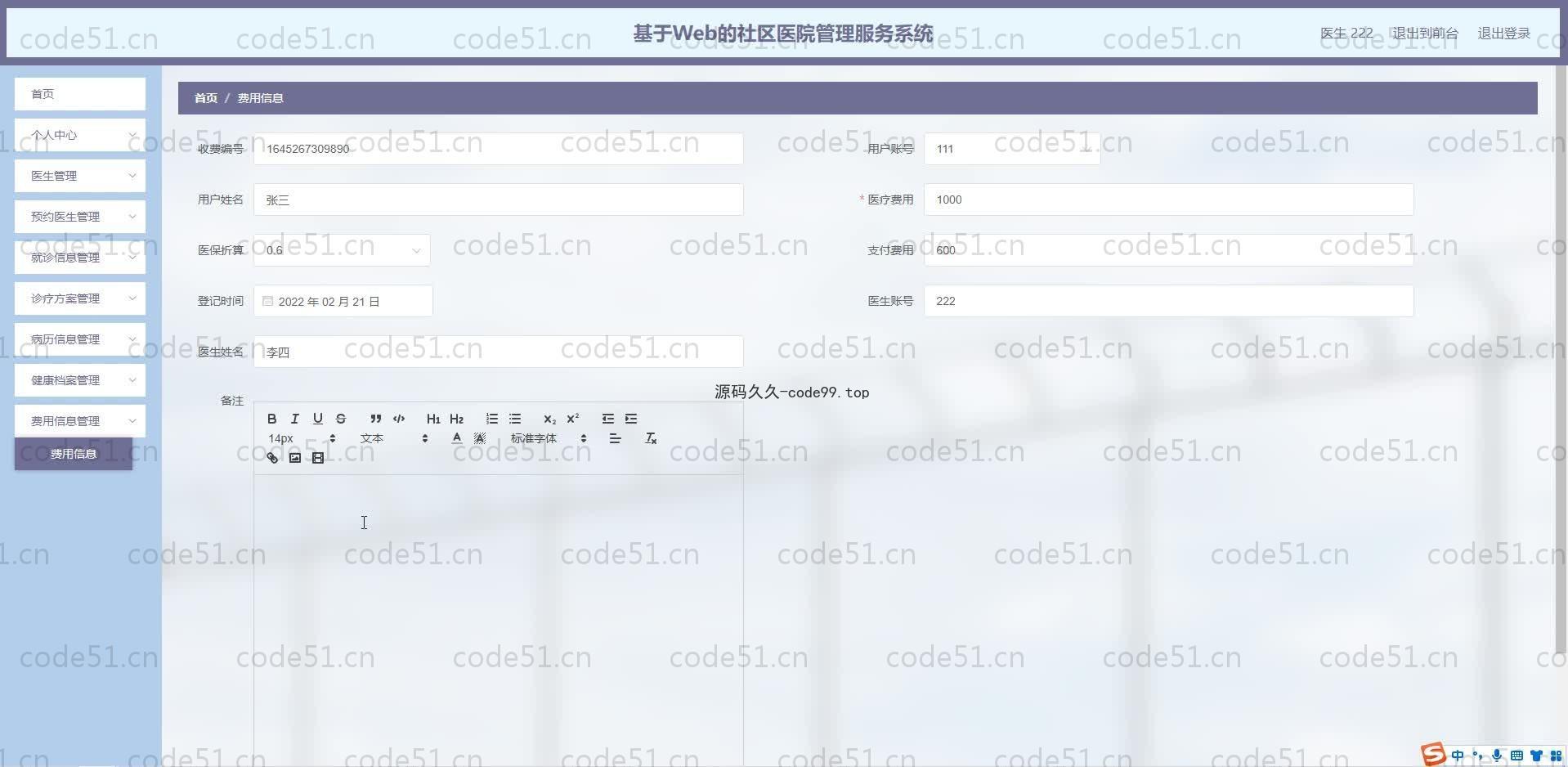Screen dimensions: 1568x767
Task: Open the text background color picker
Action: 480,438
